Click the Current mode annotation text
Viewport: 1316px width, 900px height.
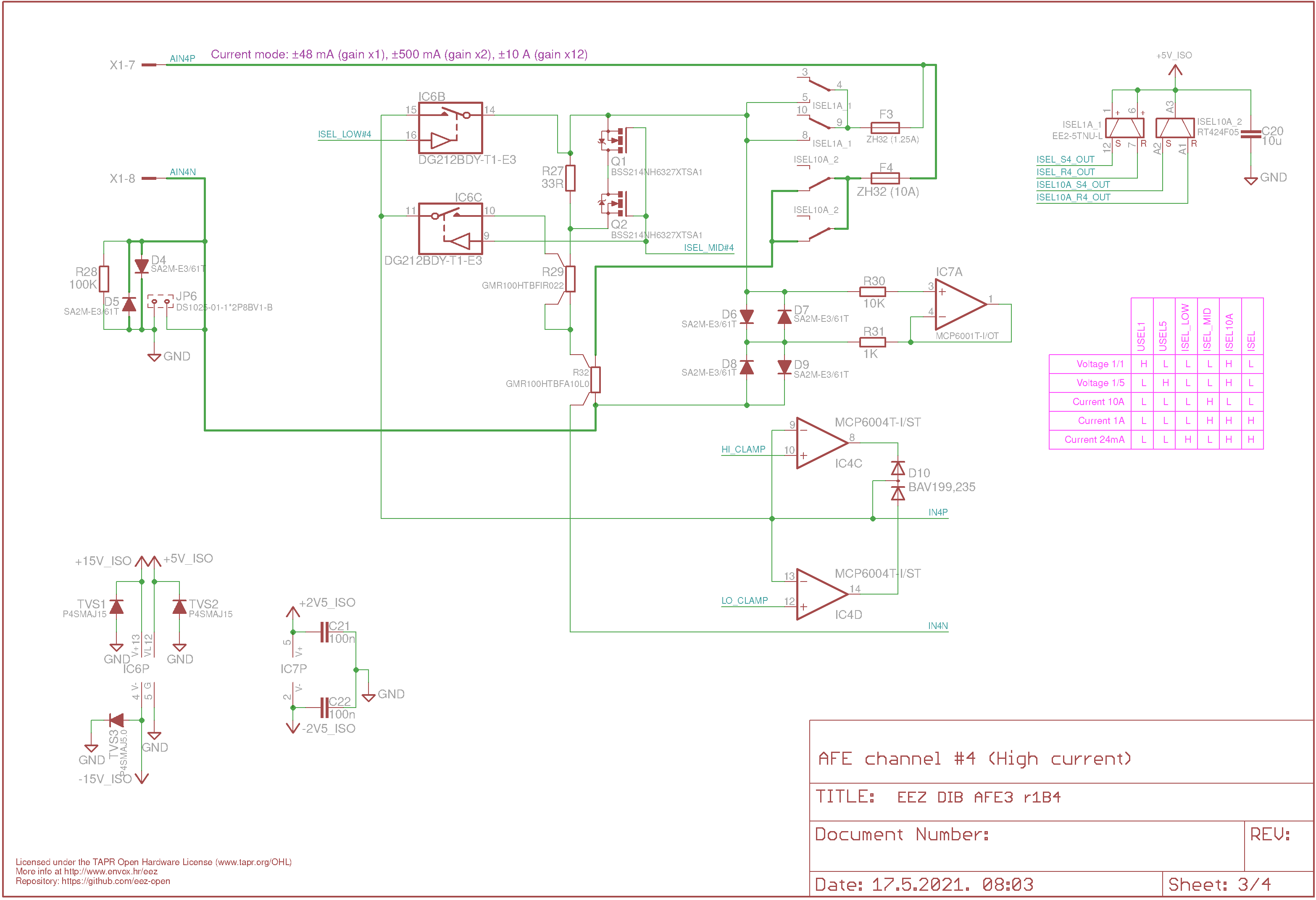point(399,54)
